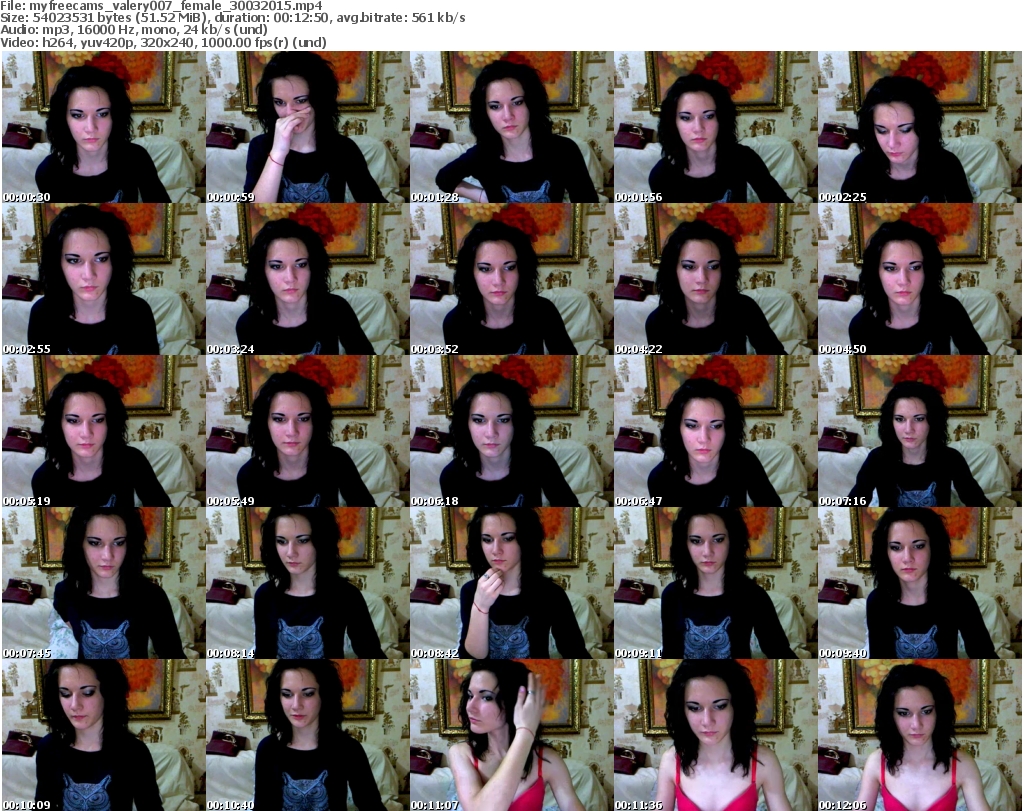Choose the frame stamped 00:03:24
1024x811 pixels.
[x=308, y=279]
